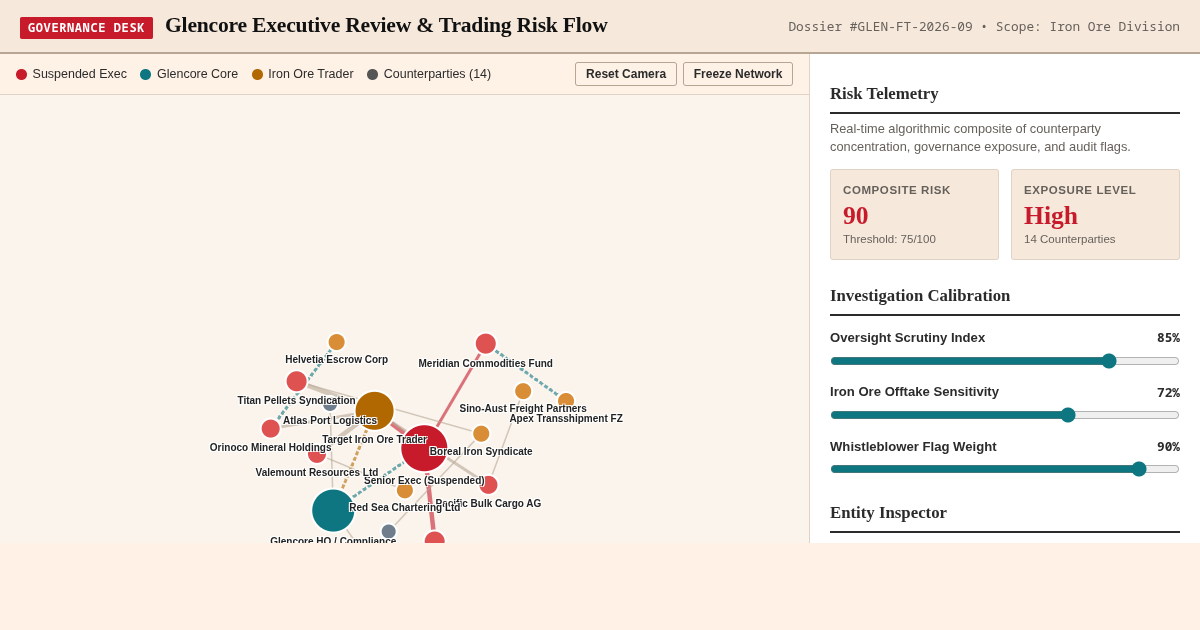Select the large Target Iron Ore Trader node
The width and height of the screenshot is (1200, 630).
coord(374,411)
